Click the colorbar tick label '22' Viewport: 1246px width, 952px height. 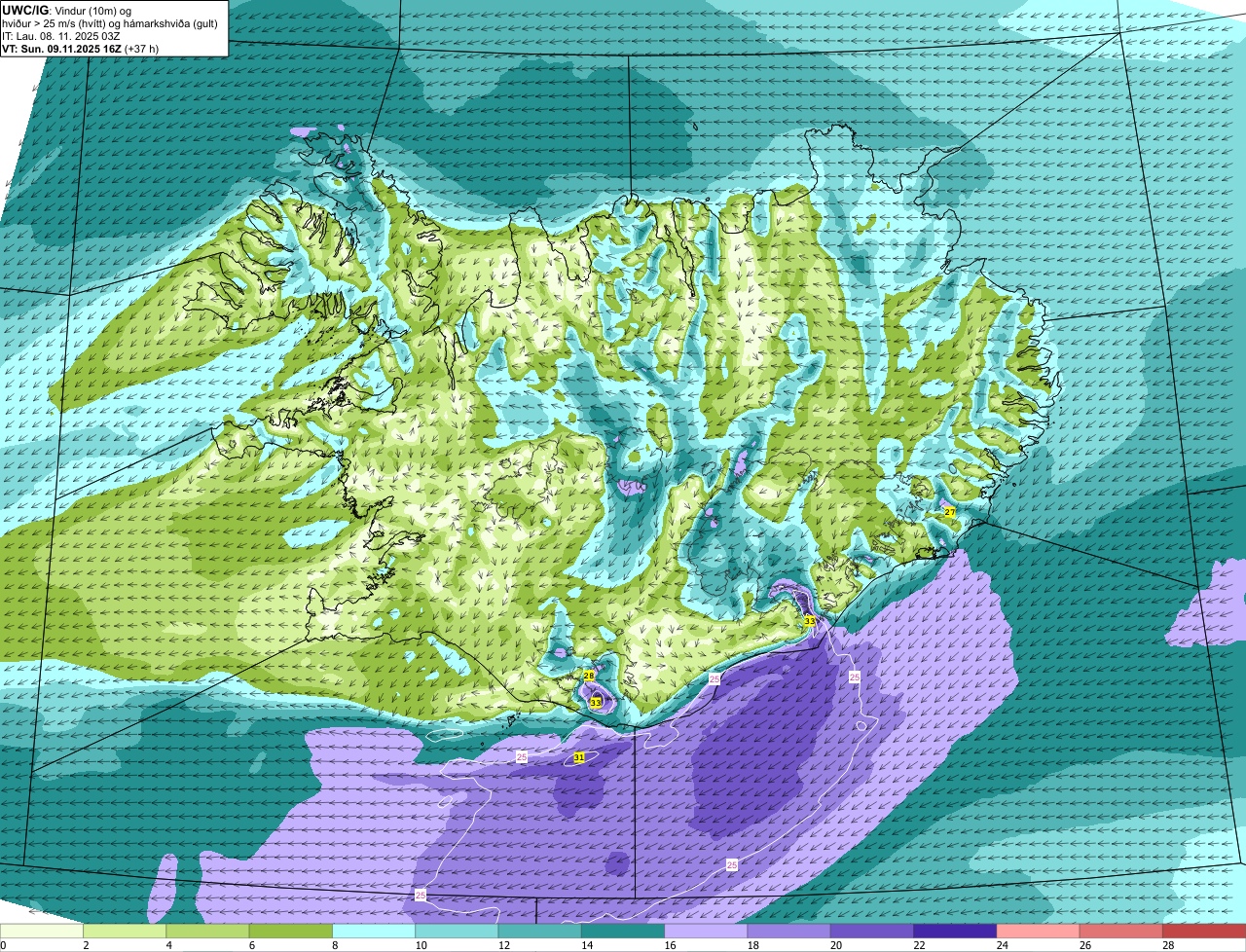pyautogui.click(x=918, y=945)
